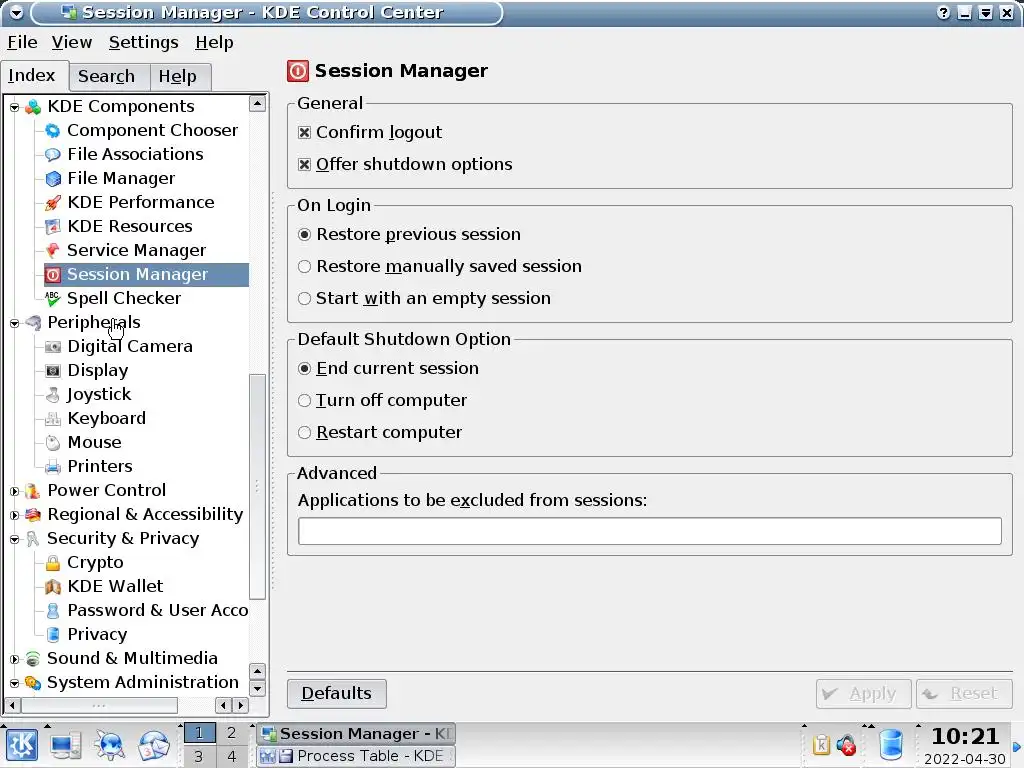Switch to virtual desktop 2
Image resolution: width=1024 pixels, height=768 pixels.
231,733
